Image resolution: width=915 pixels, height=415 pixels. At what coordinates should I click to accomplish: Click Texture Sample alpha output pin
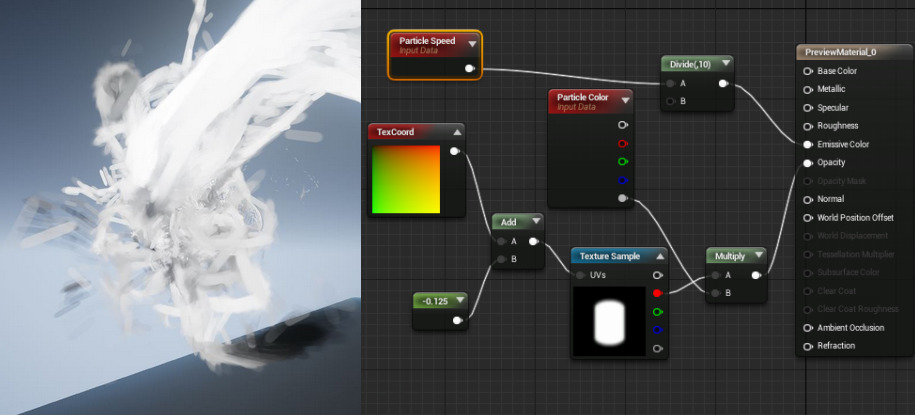pyautogui.click(x=658, y=348)
